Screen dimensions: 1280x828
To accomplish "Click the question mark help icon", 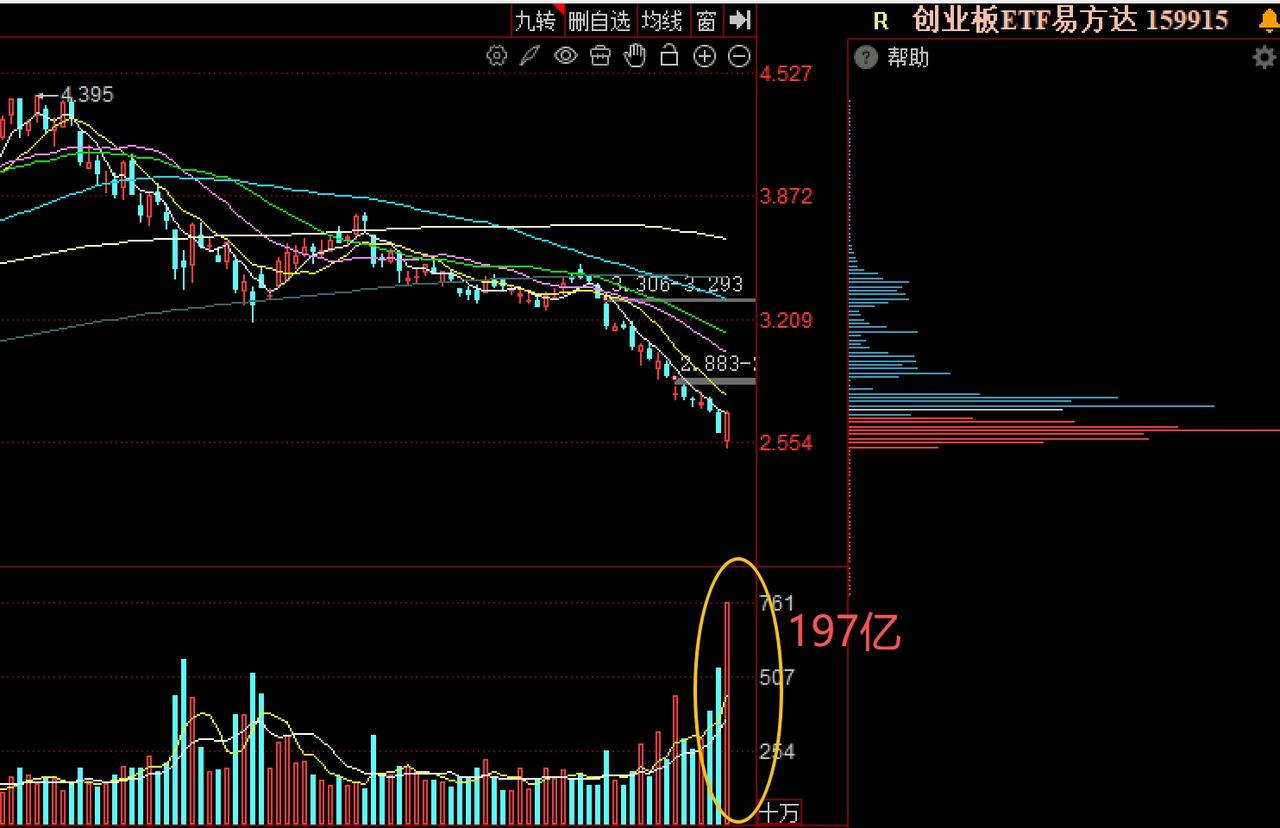I will [x=866, y=58].
